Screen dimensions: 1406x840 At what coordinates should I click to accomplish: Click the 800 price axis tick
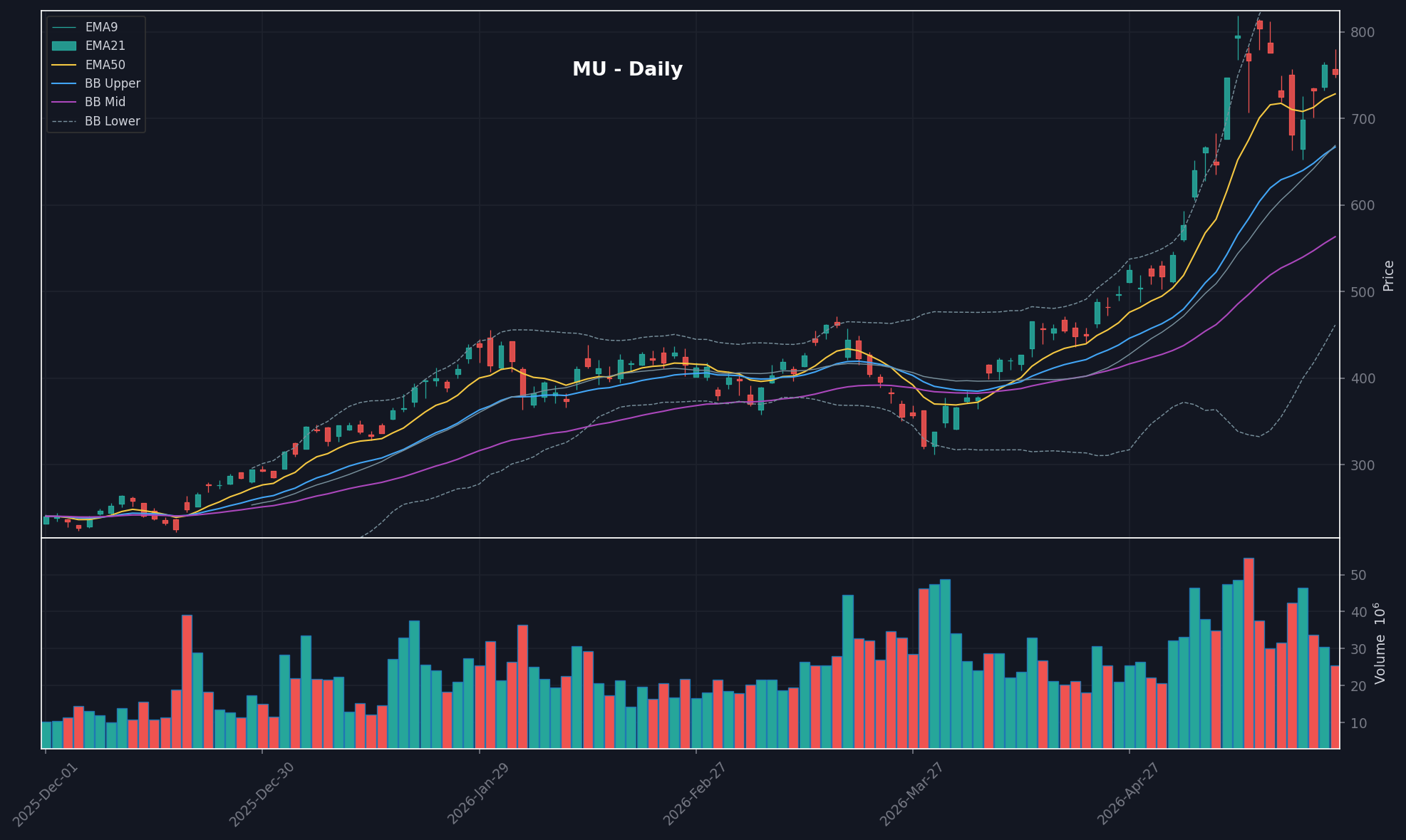tap(1362, 33)
